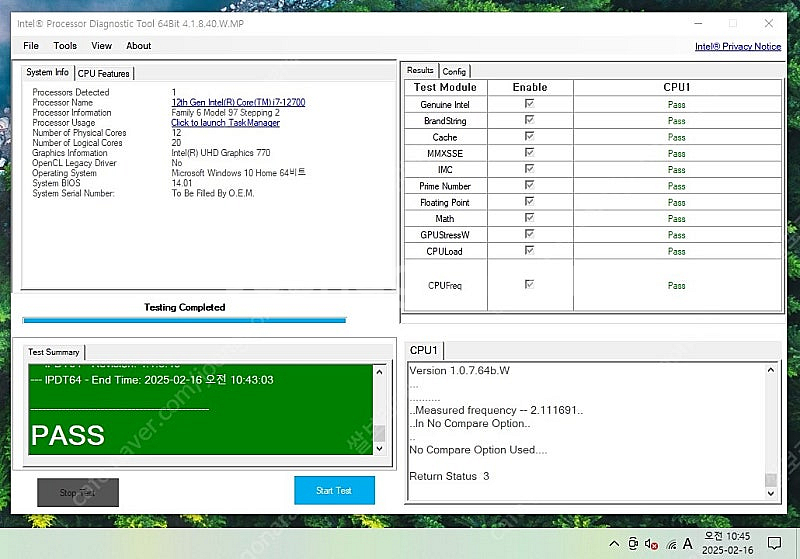Image resolution: width=800 pixels, height=559 pixels.
Task: Toggle the Prime Number enable checkbox
Action: (x=530, y=185)
